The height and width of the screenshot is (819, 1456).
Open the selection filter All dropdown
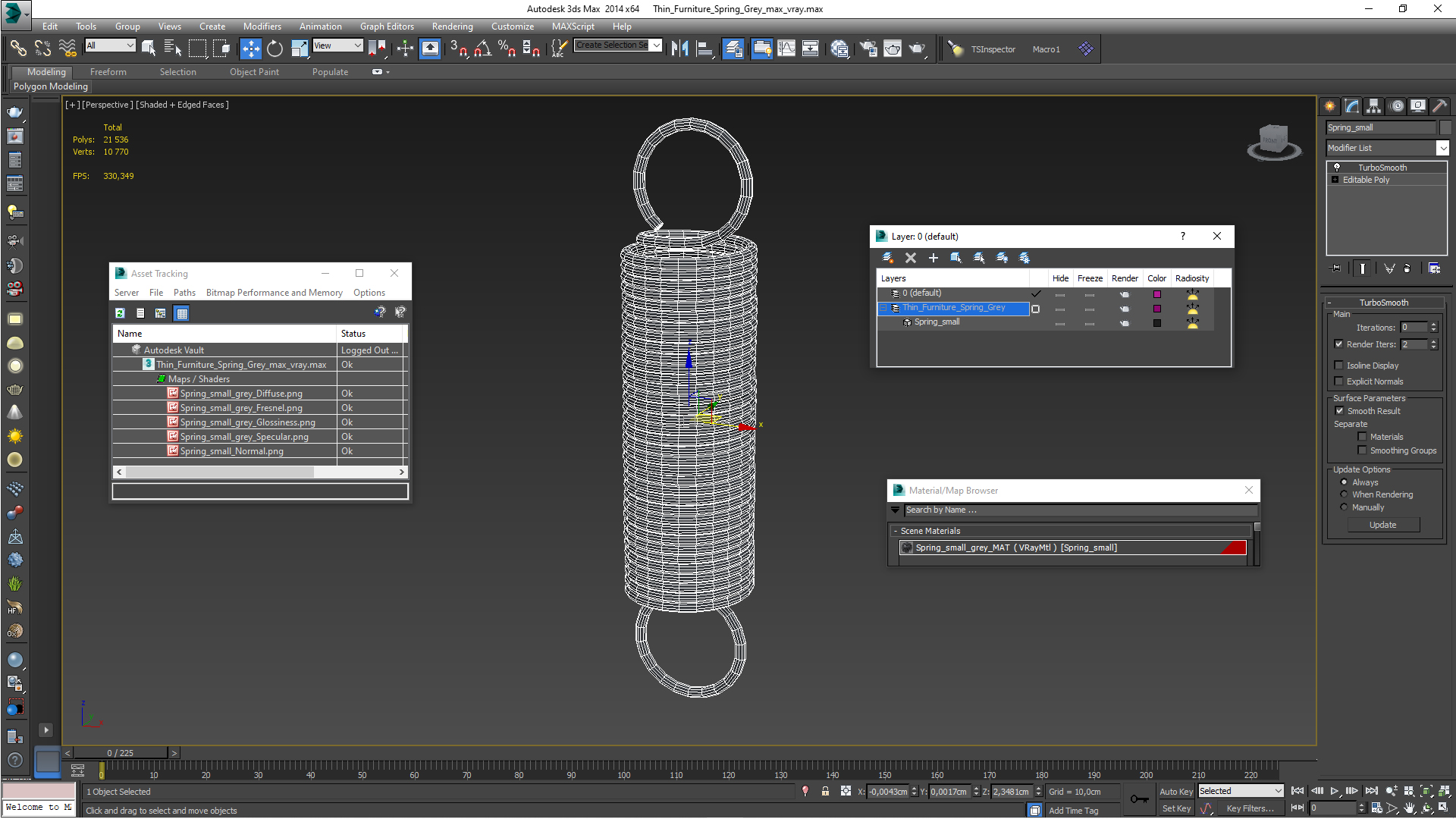point(110,45)
